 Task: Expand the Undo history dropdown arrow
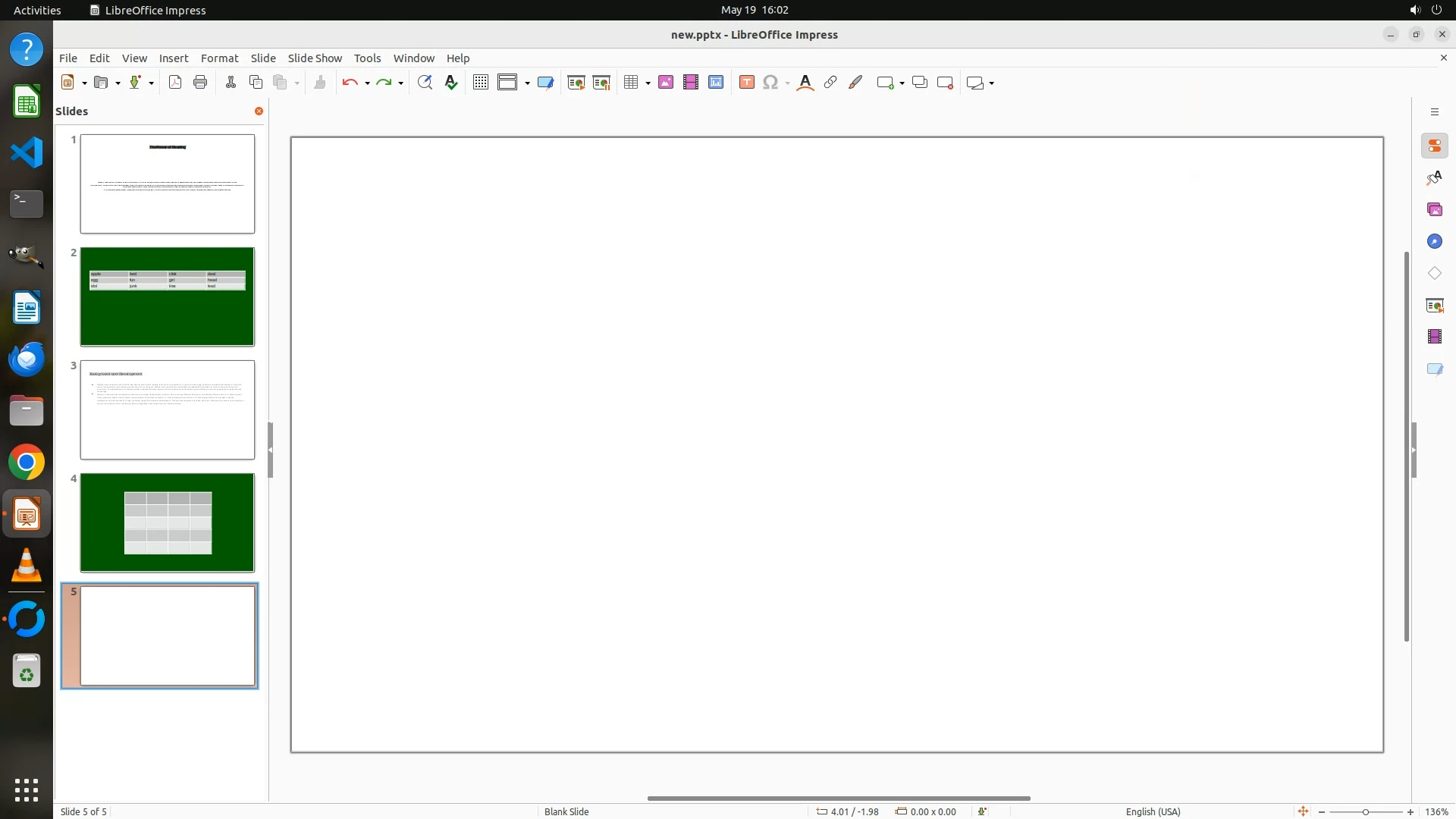(367, 83)
